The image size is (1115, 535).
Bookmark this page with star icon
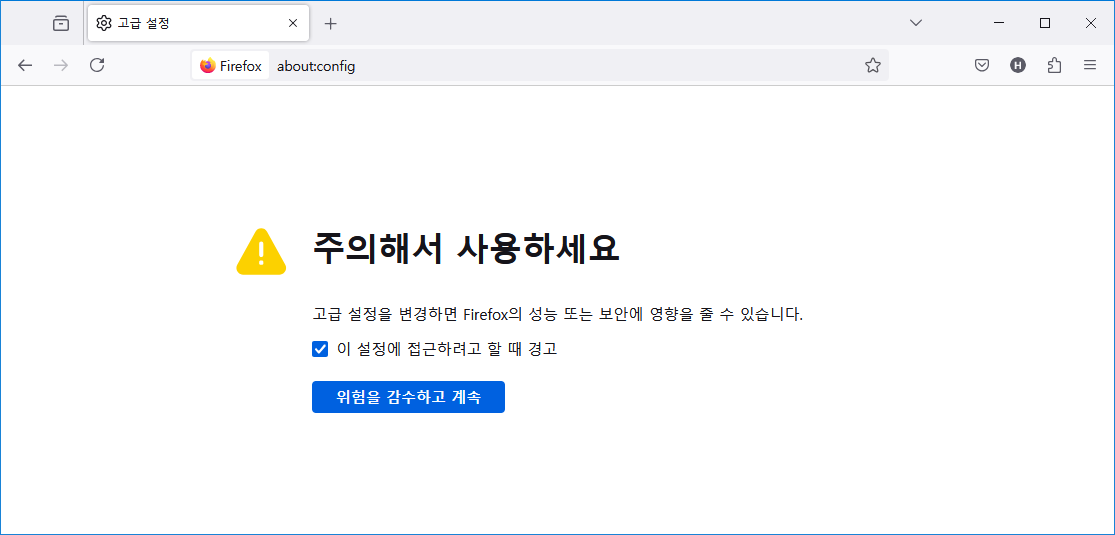(x=873, y=66)
